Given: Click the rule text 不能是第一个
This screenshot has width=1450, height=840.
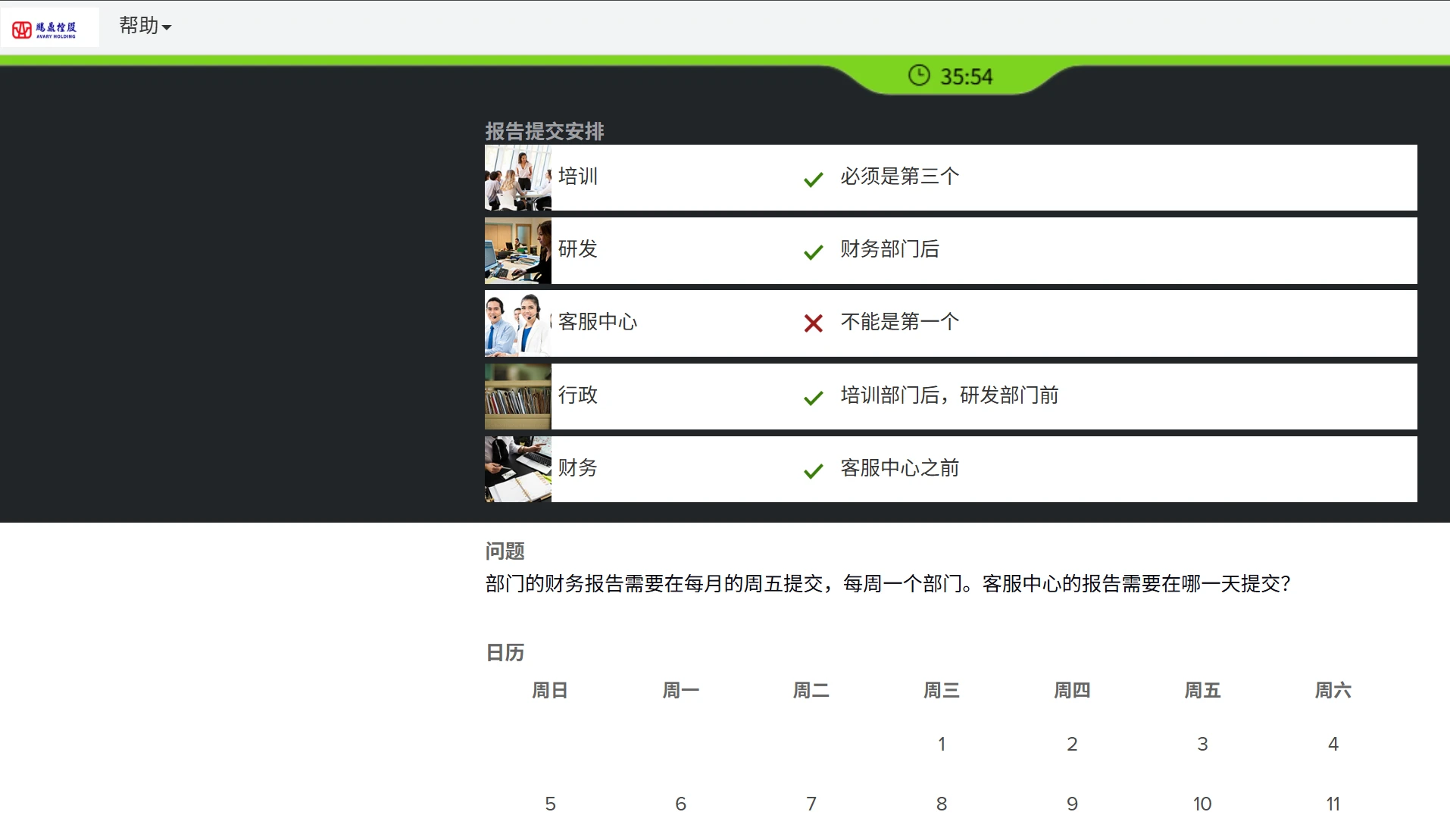Looking at the screenshot, I should 900,322.
